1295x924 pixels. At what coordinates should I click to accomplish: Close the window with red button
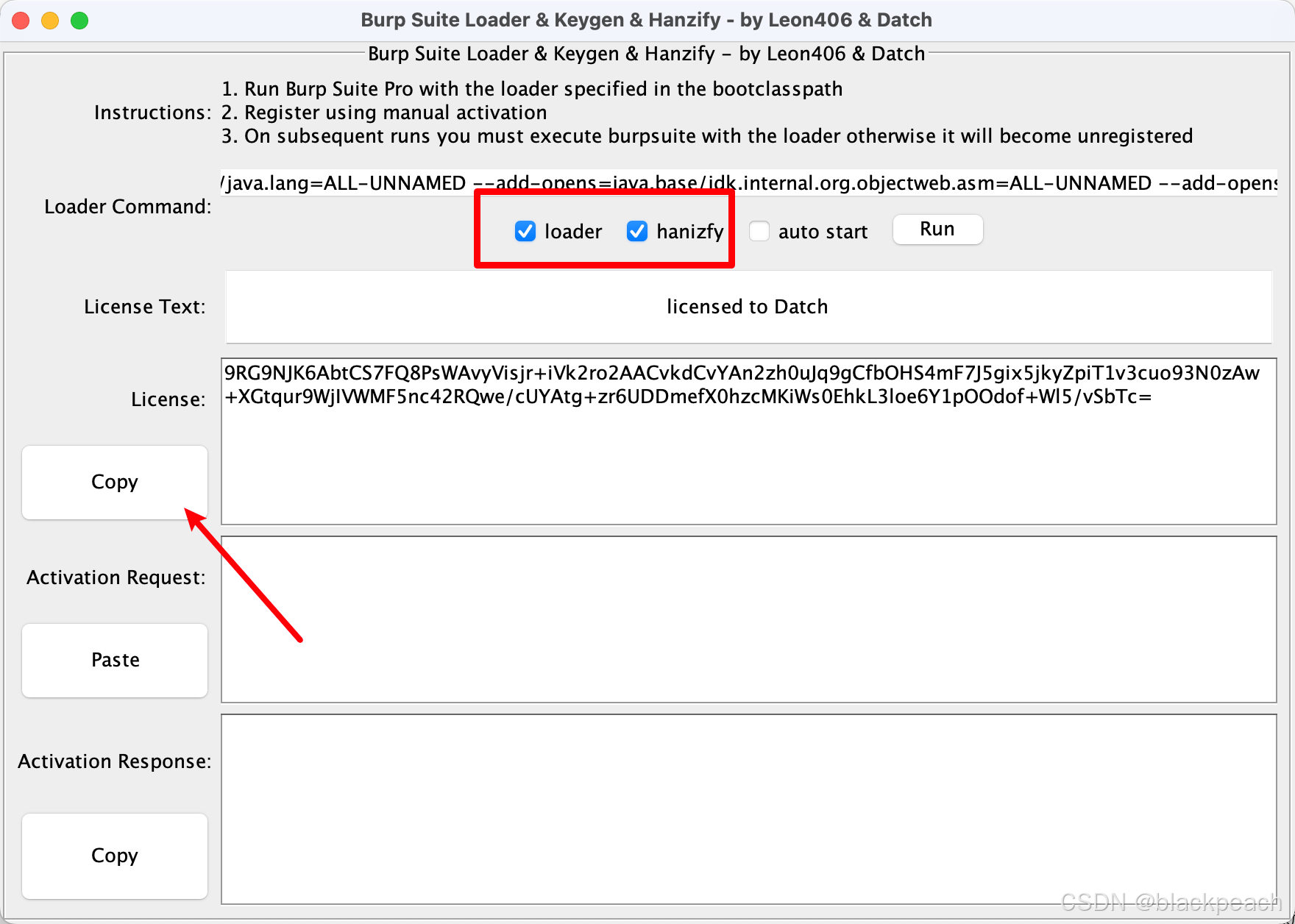21,21
